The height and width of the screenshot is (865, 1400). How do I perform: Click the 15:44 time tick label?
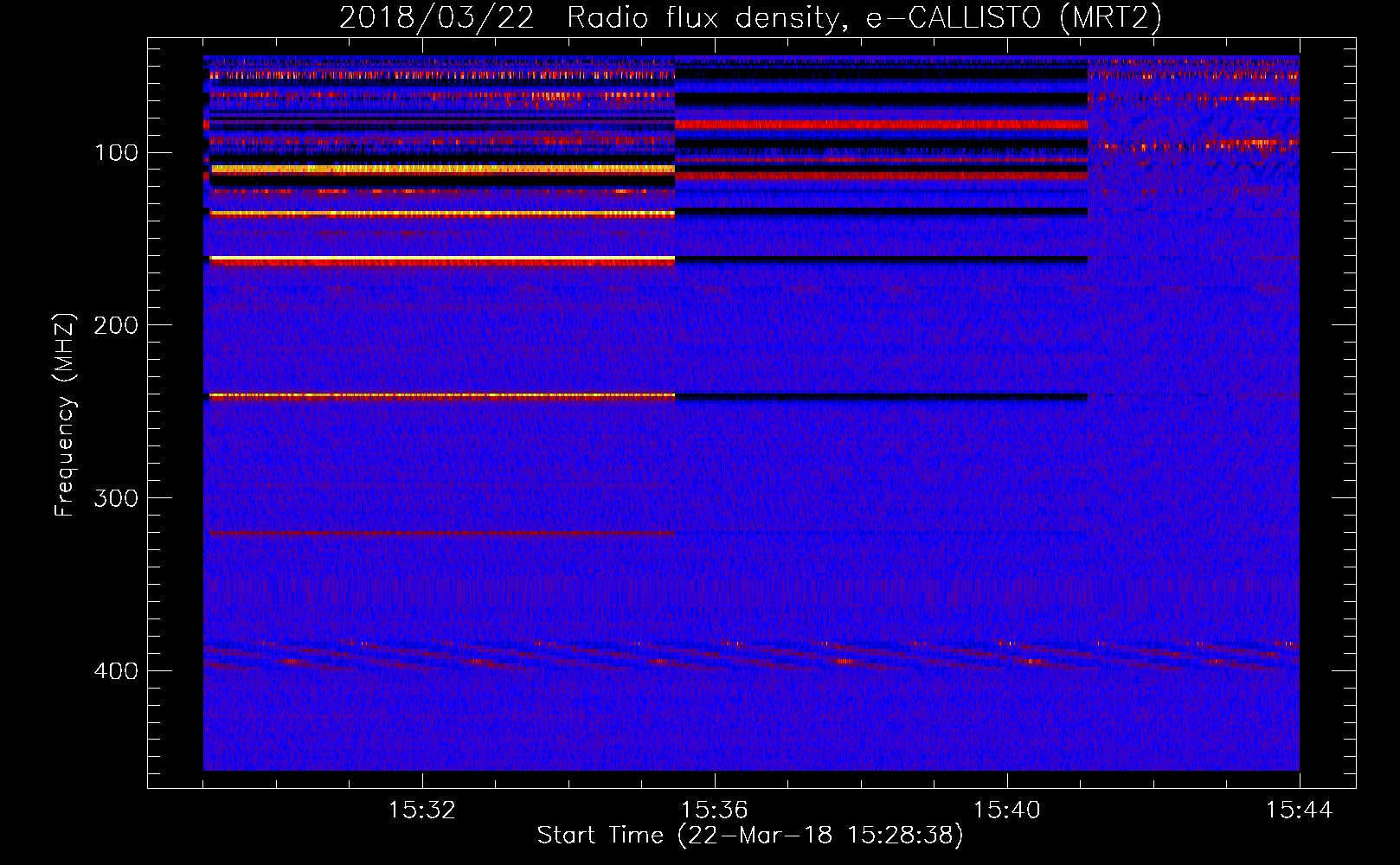point(1299,811)
